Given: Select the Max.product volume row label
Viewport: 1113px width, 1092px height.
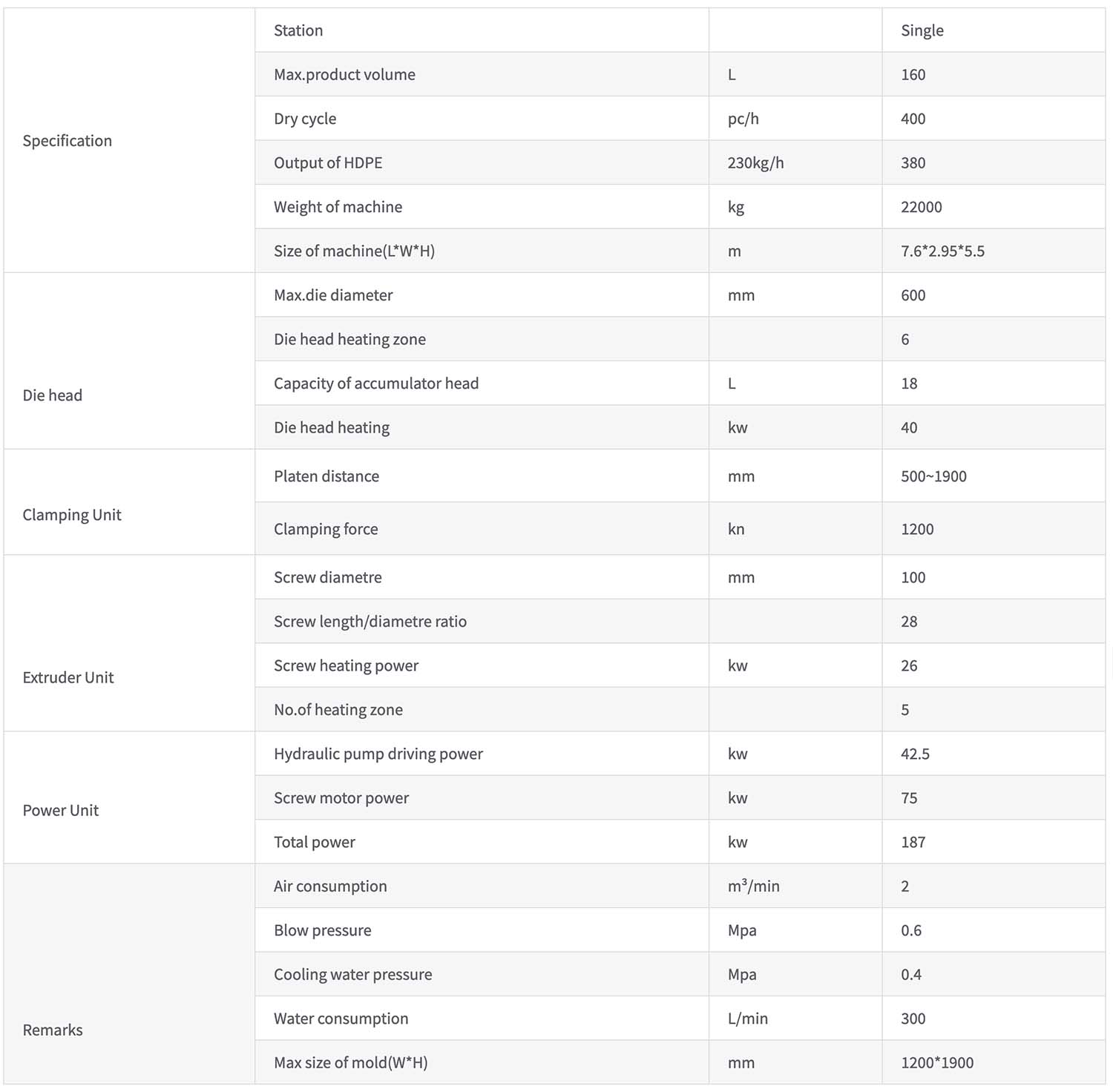Looking at the screenshot, I should (344, 74).
